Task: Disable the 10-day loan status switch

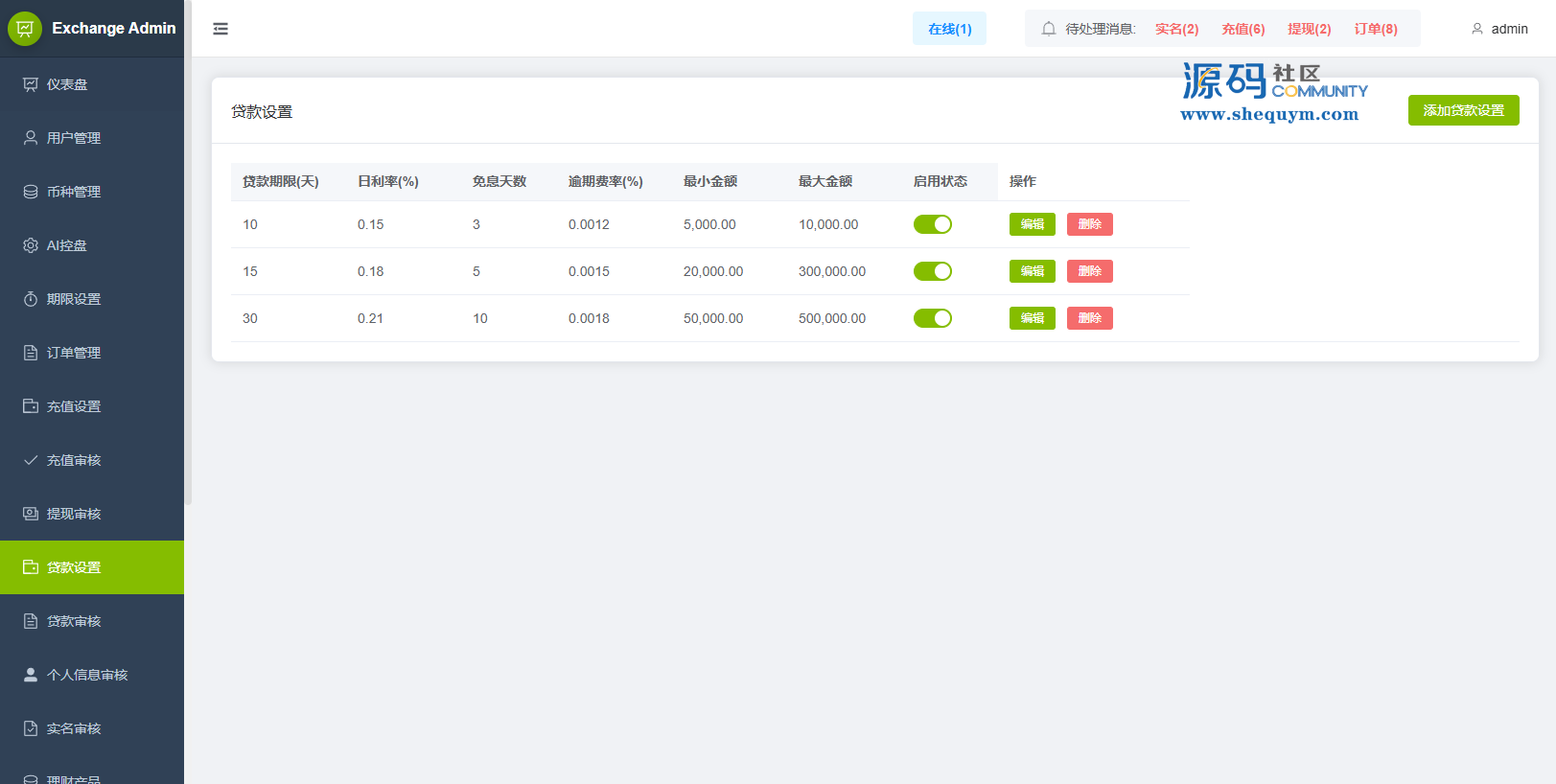Action: 933,224
